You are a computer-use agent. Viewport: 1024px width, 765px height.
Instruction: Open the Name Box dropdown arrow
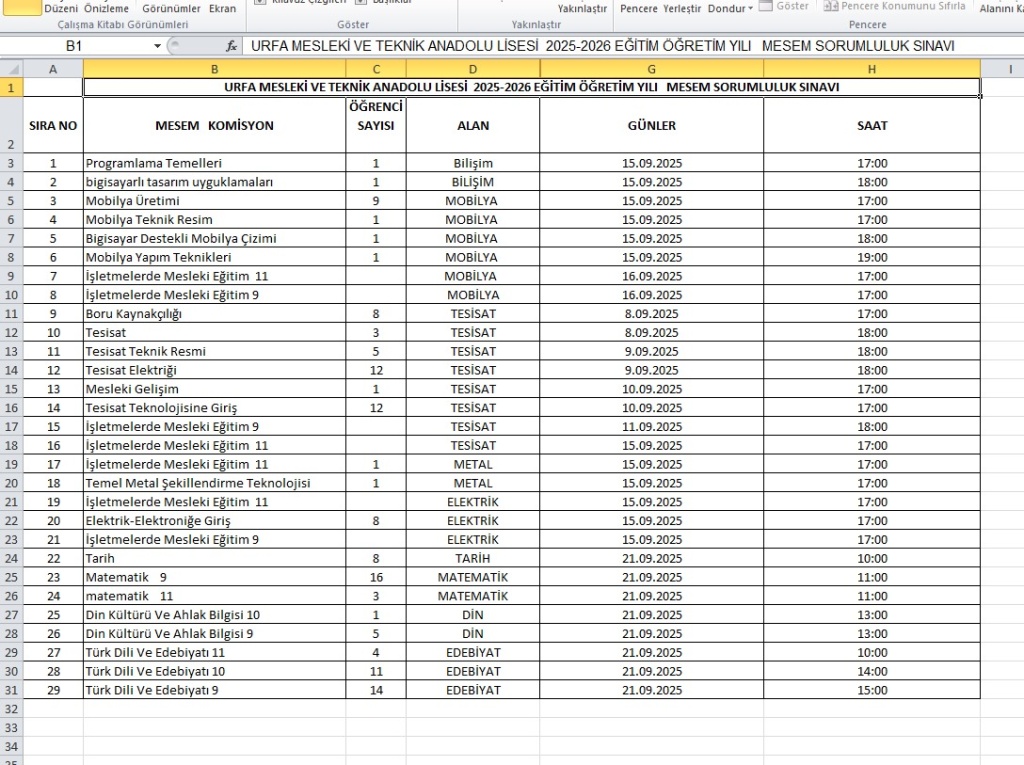click(x=157, y=46)
